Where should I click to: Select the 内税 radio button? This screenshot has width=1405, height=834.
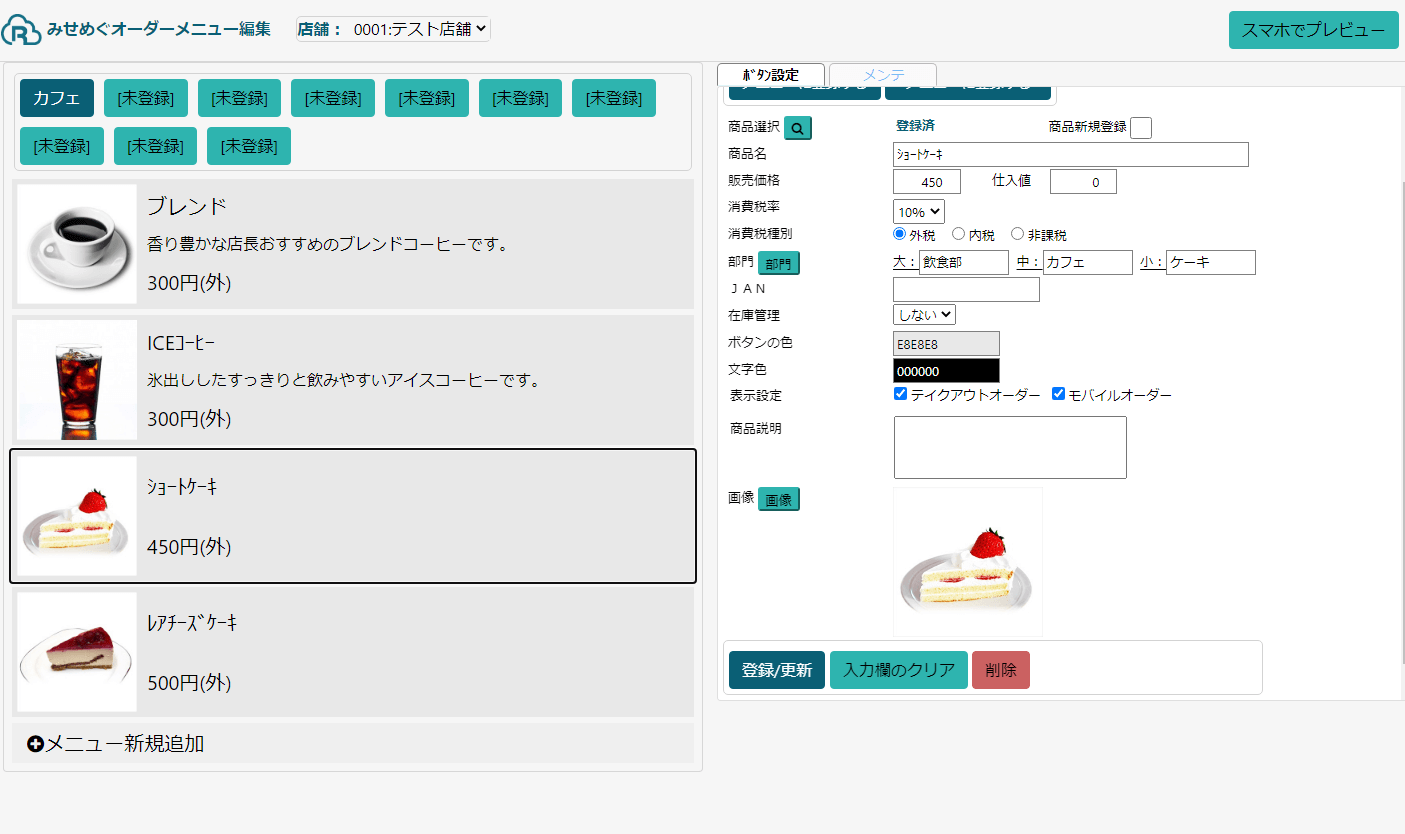(x=958, y=234)
